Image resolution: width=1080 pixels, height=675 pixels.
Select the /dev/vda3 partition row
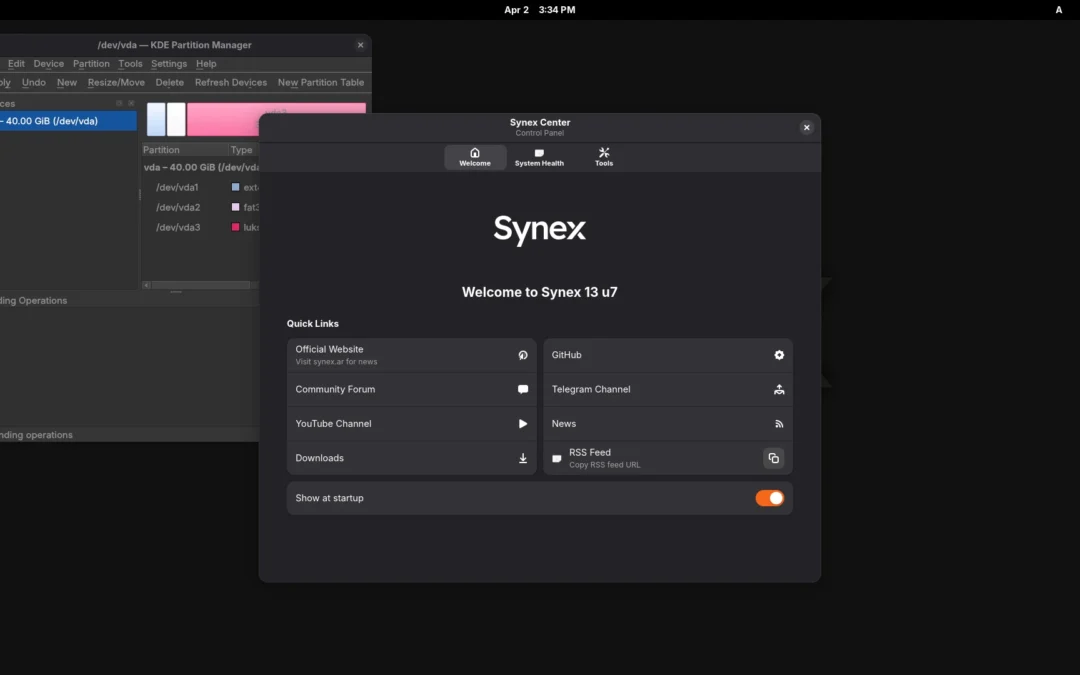coord(178,227)
